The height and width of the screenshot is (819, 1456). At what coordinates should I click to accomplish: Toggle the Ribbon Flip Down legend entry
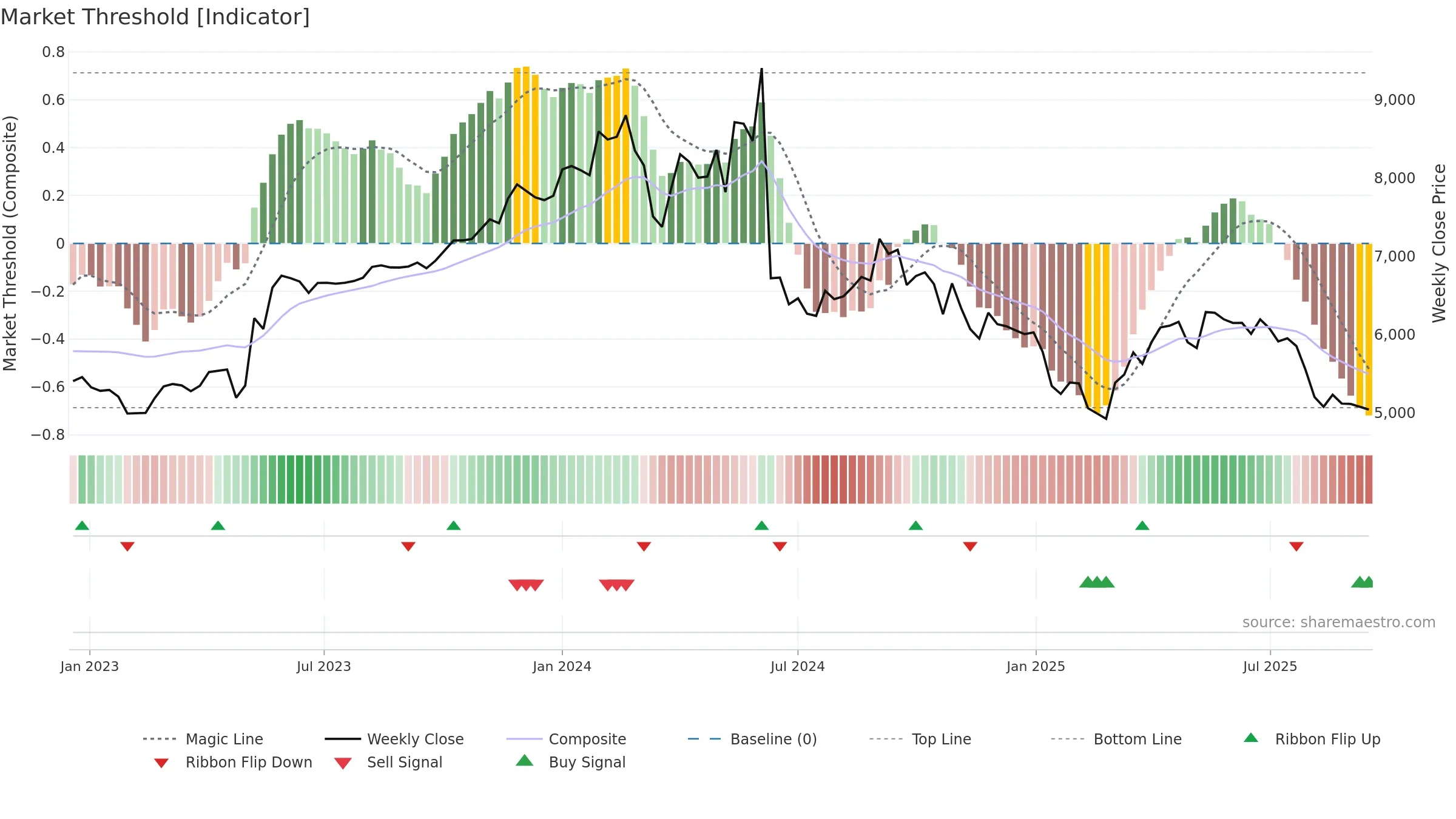tap(232, 763)
